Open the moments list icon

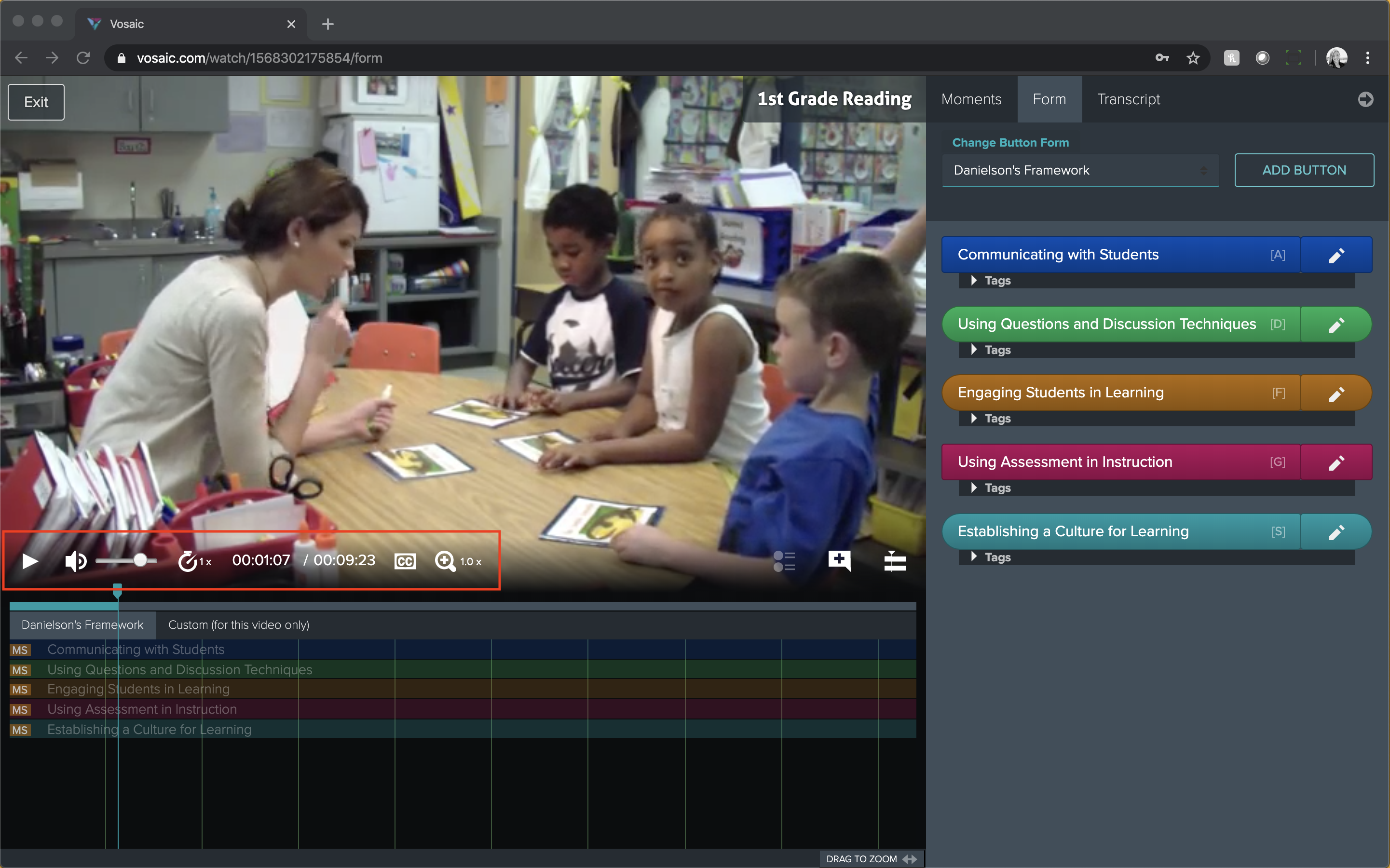tap(784, 561)
